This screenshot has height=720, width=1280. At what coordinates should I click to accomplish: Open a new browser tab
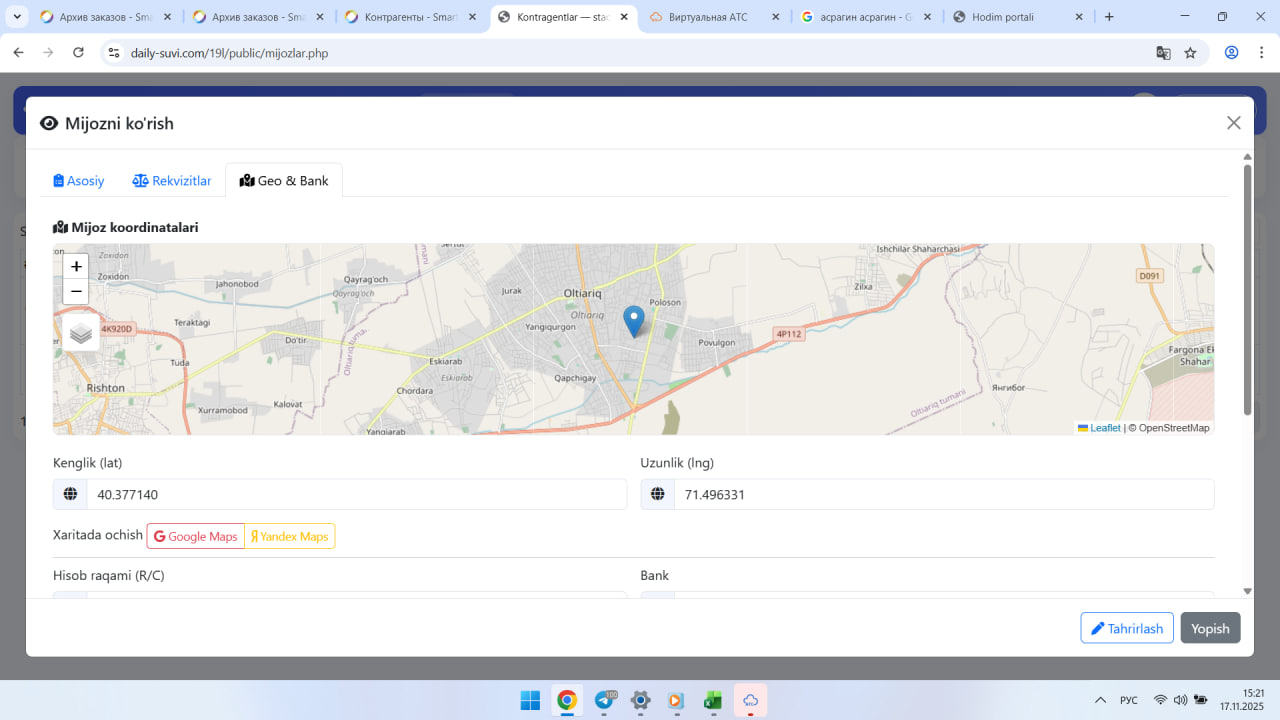(x=1109, y=17)
